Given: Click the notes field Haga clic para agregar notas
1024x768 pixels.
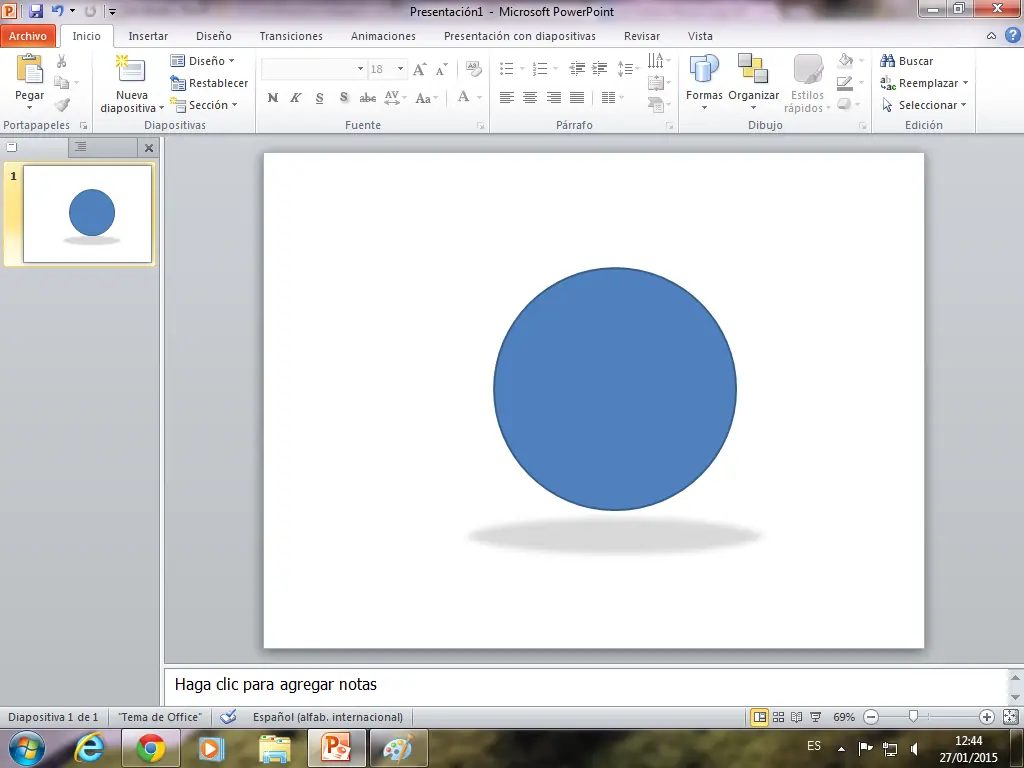Looking at the screenshot, I should click(x=588, y=685).
